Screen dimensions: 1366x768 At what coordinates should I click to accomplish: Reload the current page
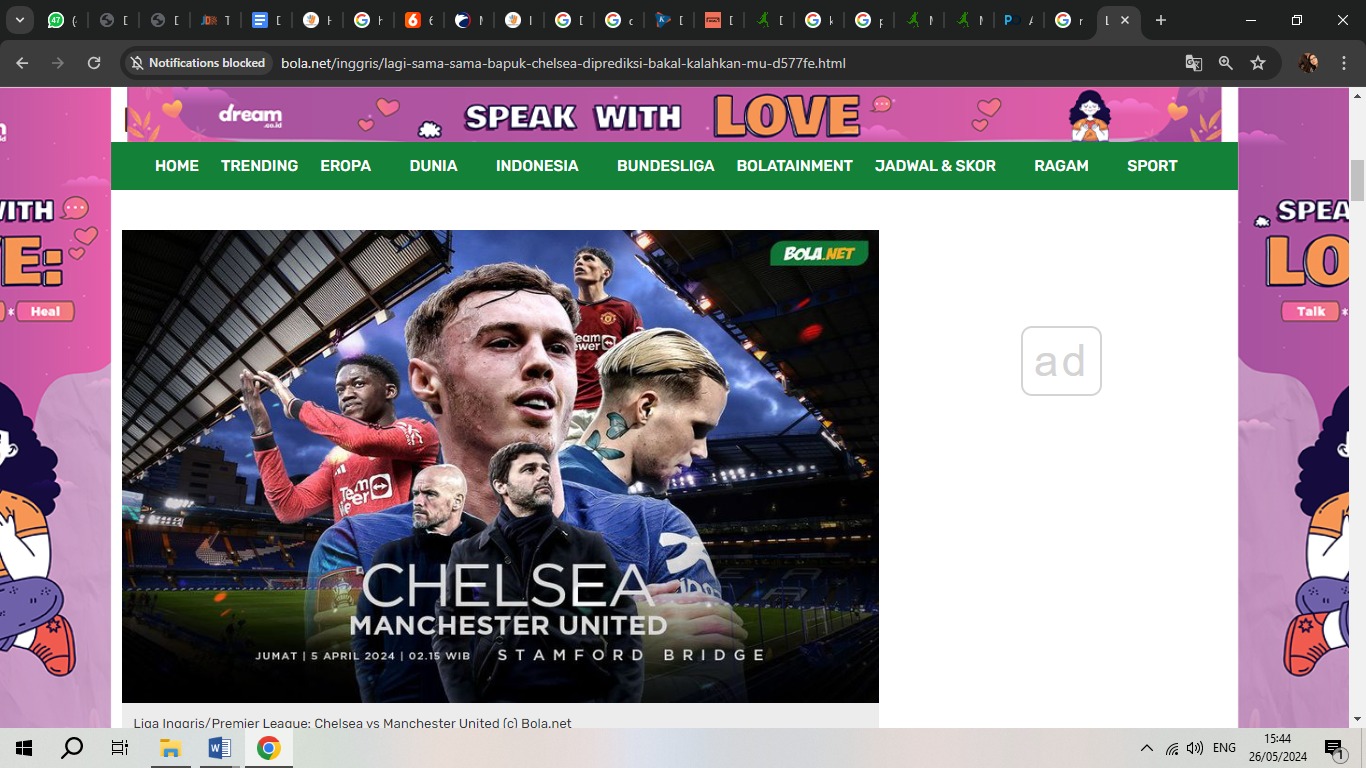click(94, 63)
